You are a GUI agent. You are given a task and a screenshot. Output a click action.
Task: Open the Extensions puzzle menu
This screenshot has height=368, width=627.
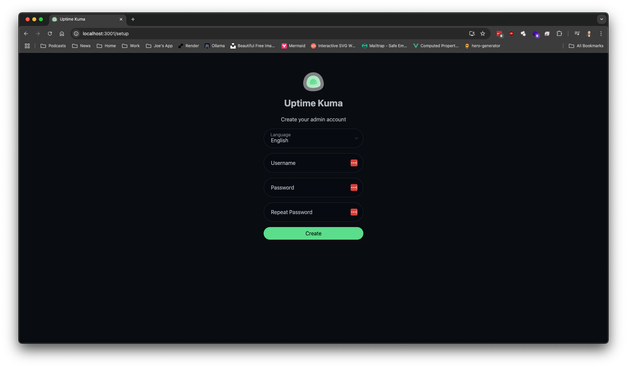tap(559, 34)
